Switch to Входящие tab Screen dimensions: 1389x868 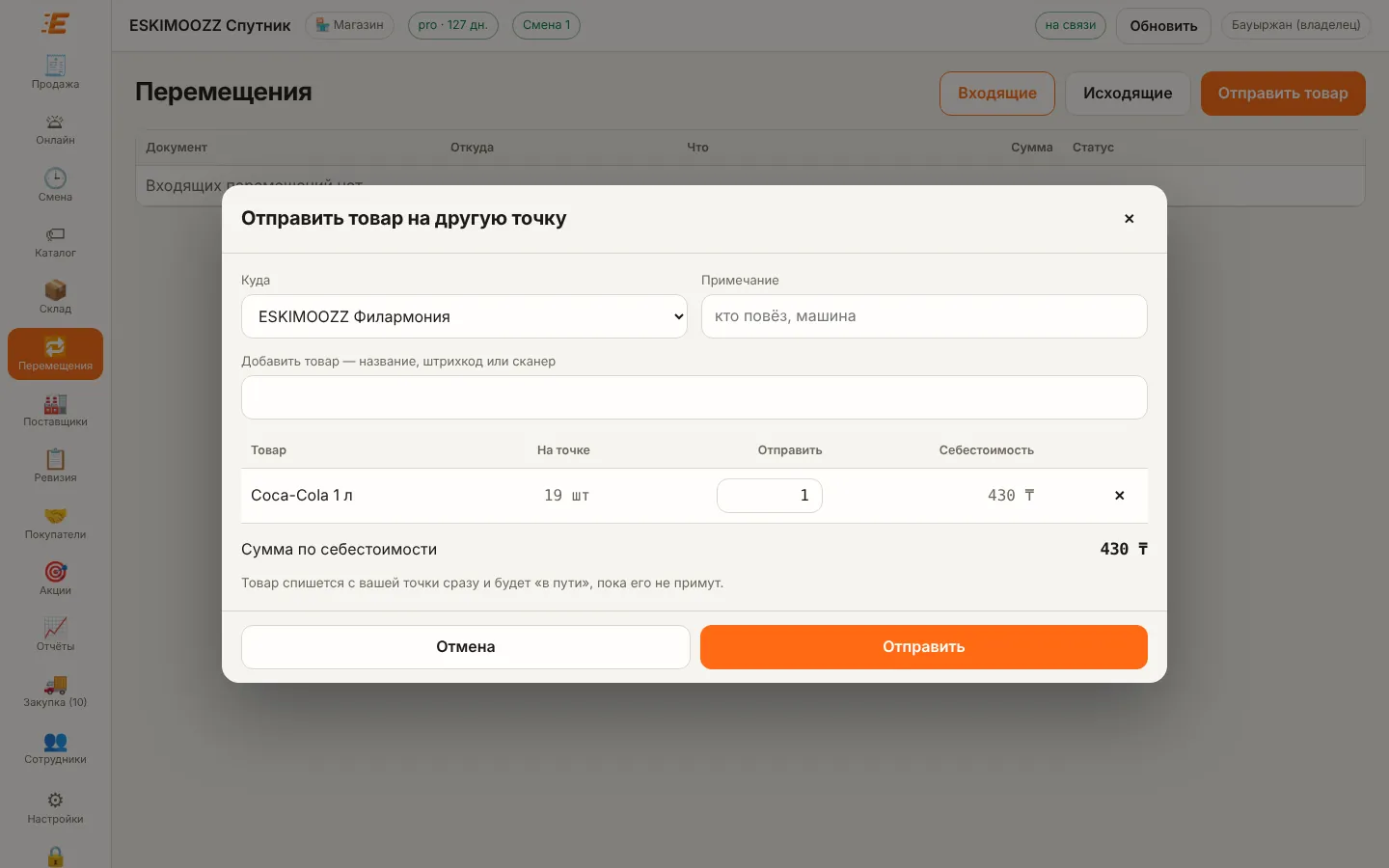coord(997,94)
